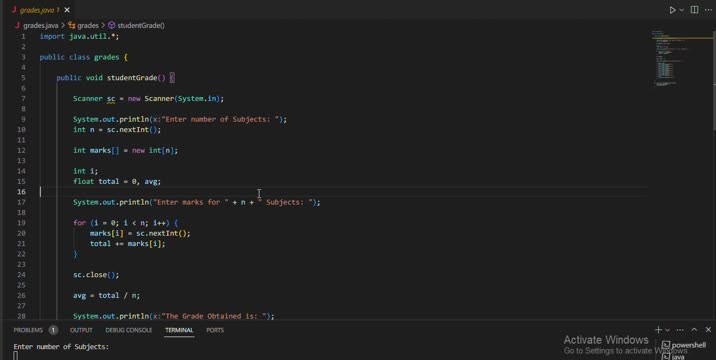
Task: Run the Java file with the play icon
Action: pyautogui.click(x=672, y=10)
